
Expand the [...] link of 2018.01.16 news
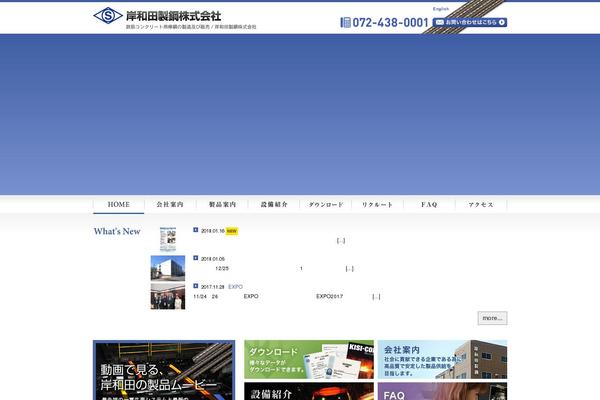click(341, 241)
